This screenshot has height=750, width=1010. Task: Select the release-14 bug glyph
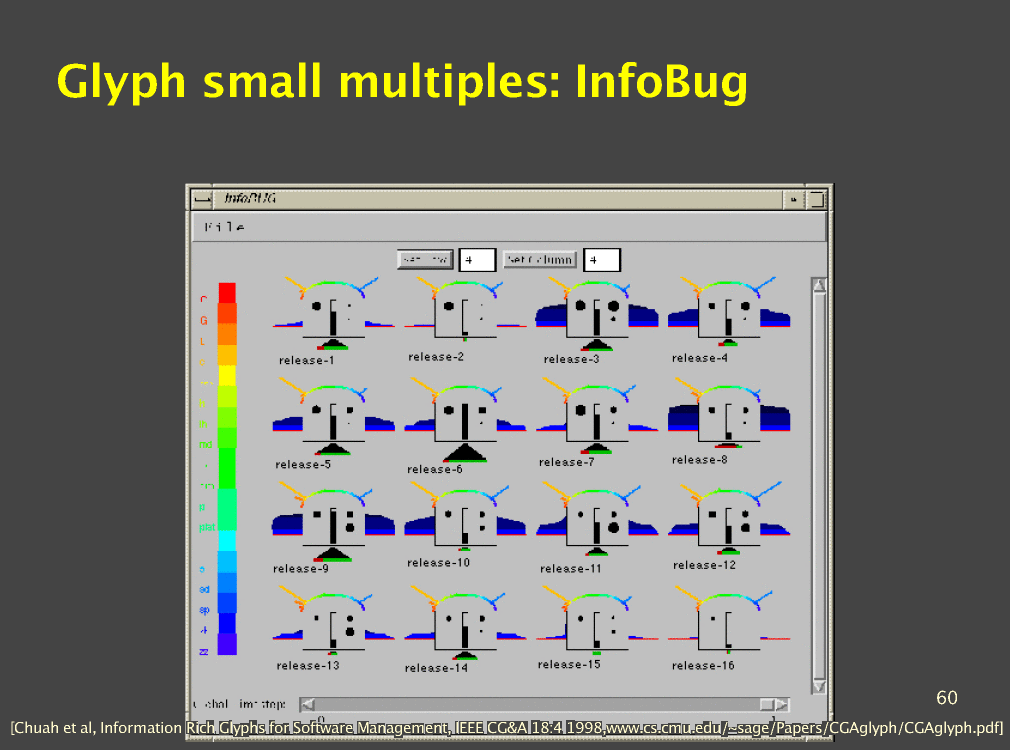click(465, 623)
